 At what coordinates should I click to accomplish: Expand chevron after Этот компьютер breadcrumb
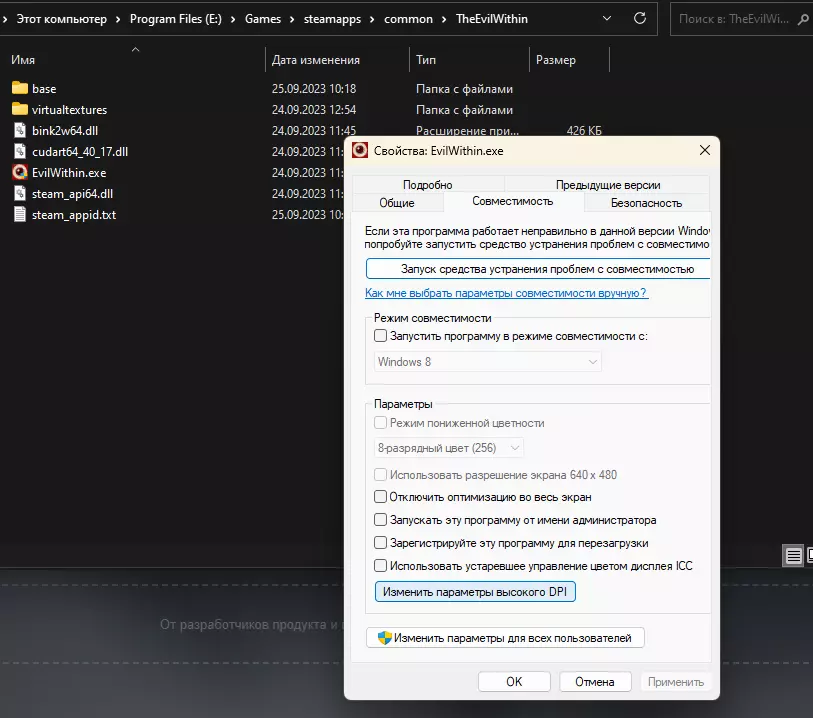118,19
